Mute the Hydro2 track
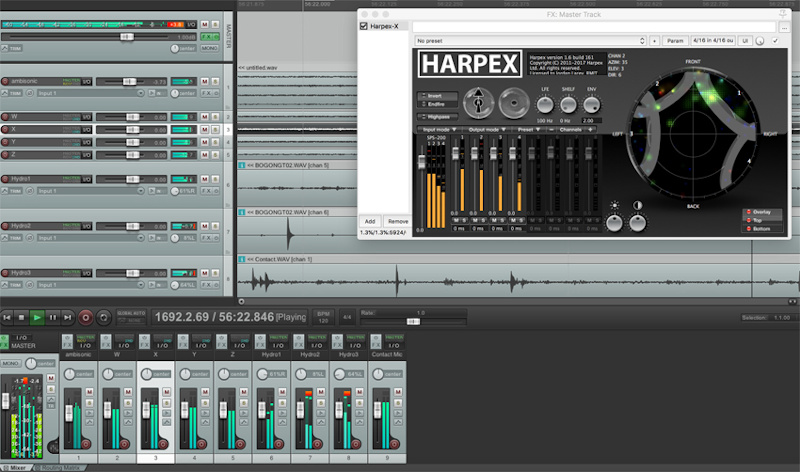This screenshot has width=800, height=472. pyautogui.click(x=205, y=226)
